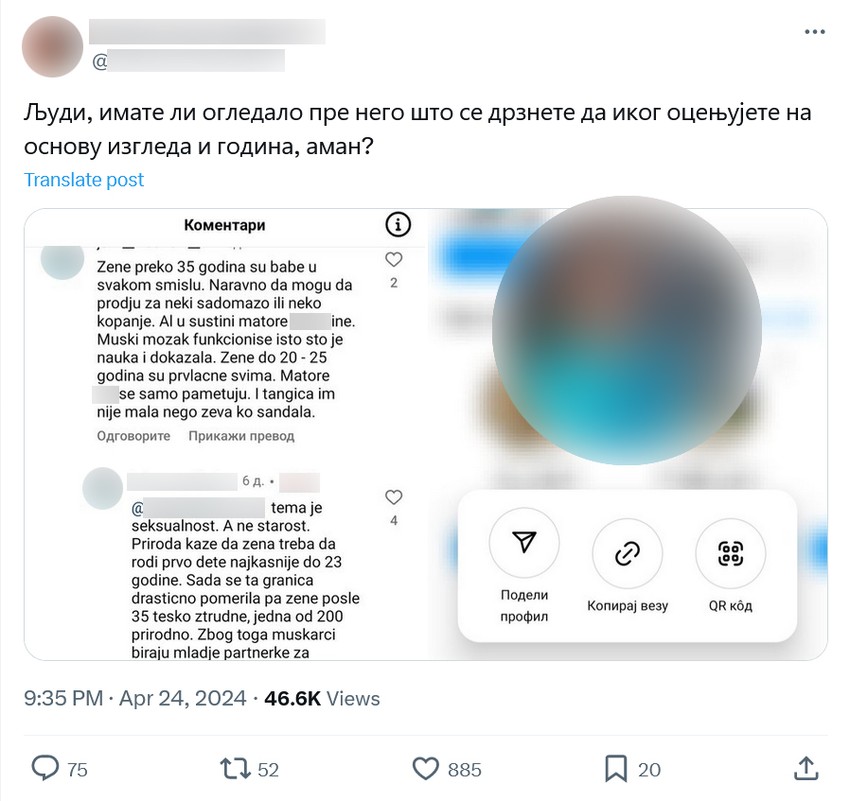Click Прикажи превод under the comment
The width and height of the screenshot is (850, 801).
241,436
